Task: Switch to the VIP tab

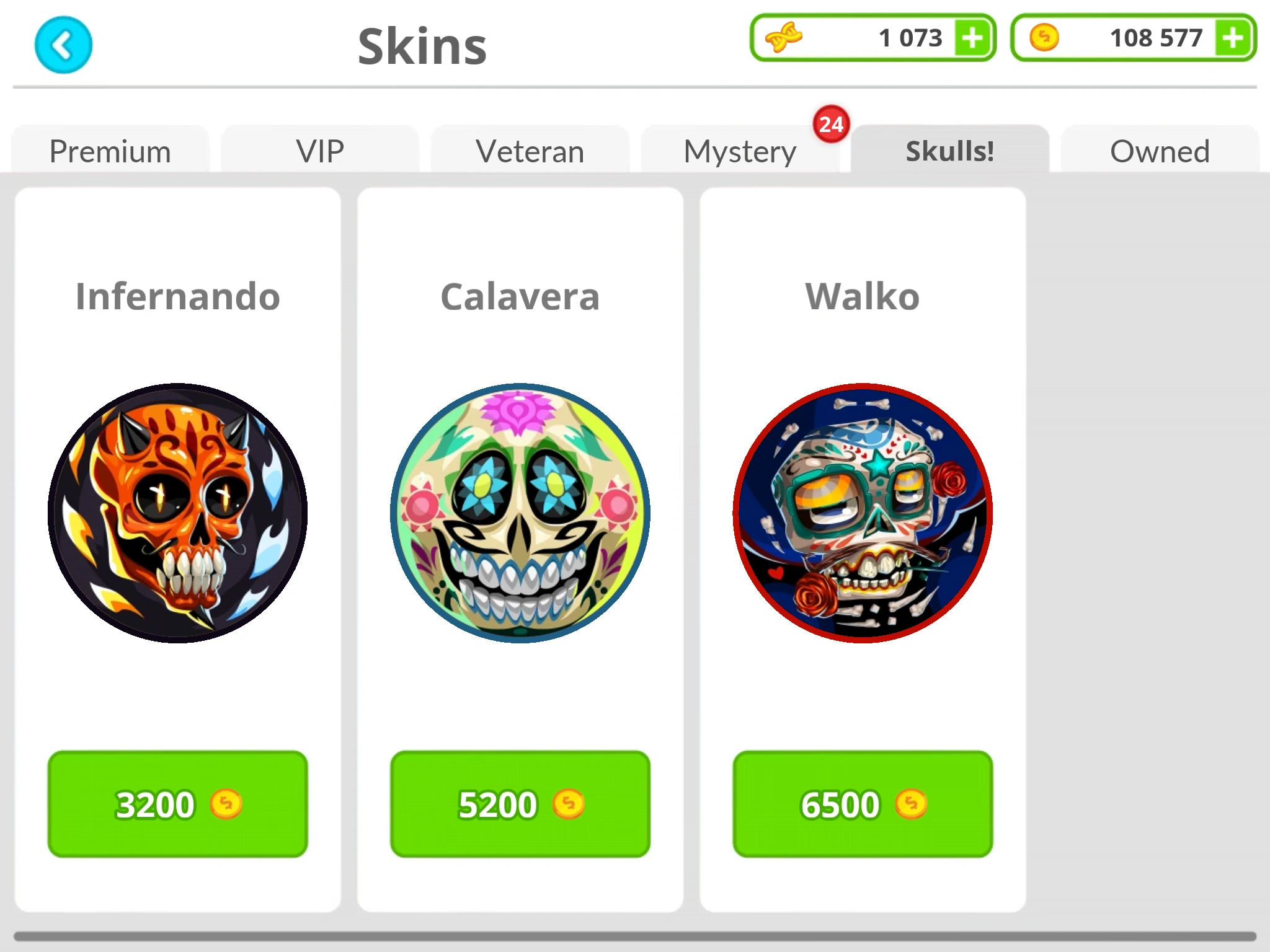Action: click(320, 150)
